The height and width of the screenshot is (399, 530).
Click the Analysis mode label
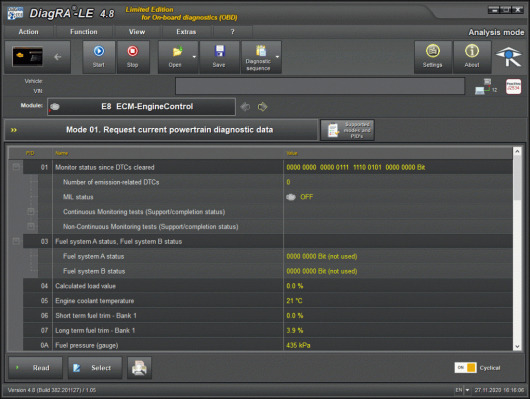pyautogui.click(x=496, y=32)
